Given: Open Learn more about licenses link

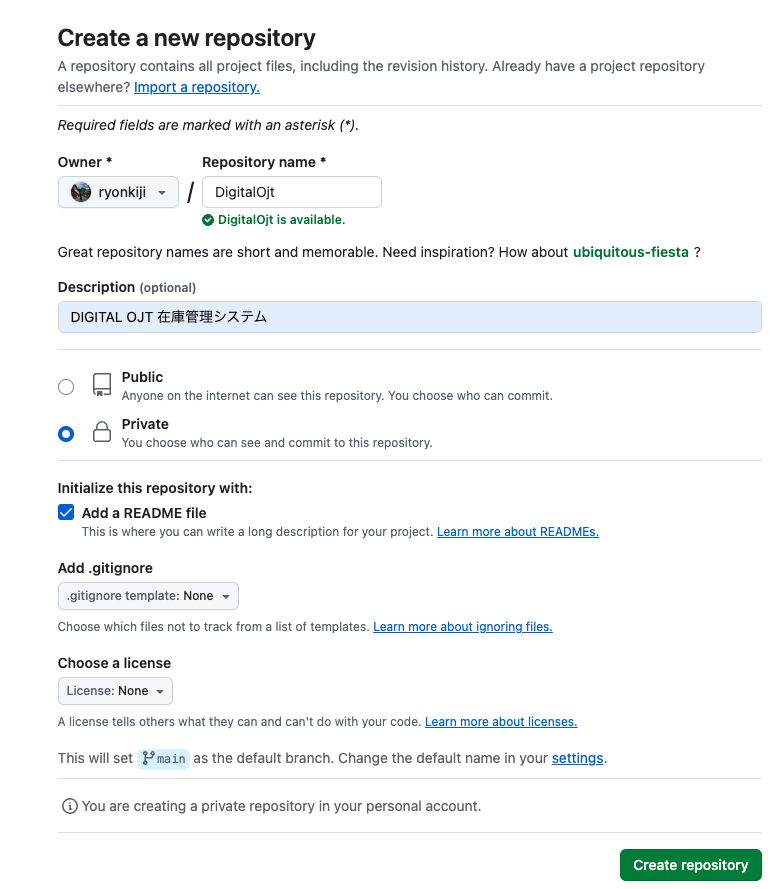Looking at the screenshot, I should pyautogui.click(x=501, y=722).
